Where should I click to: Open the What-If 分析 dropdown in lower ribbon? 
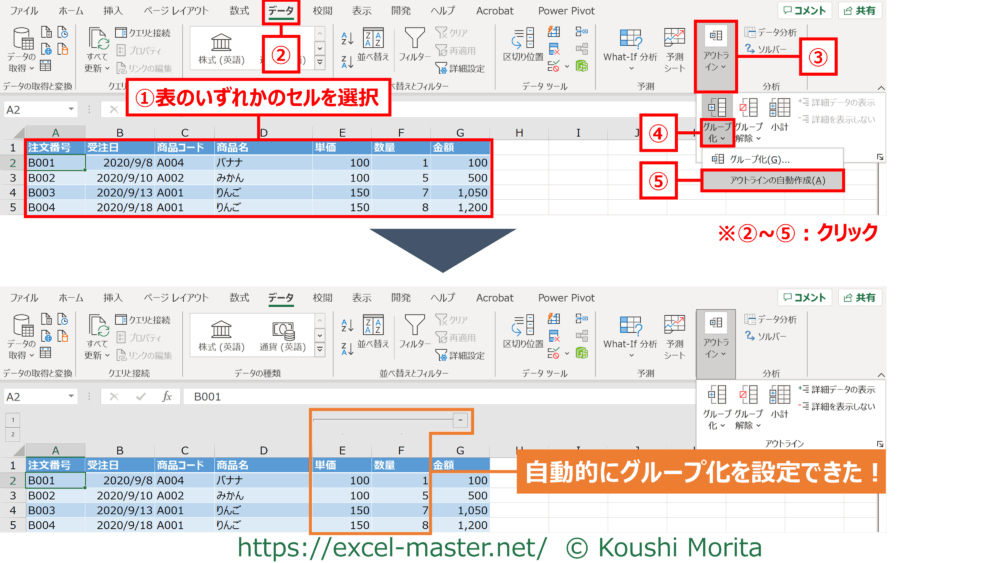(x=629, y=334)
